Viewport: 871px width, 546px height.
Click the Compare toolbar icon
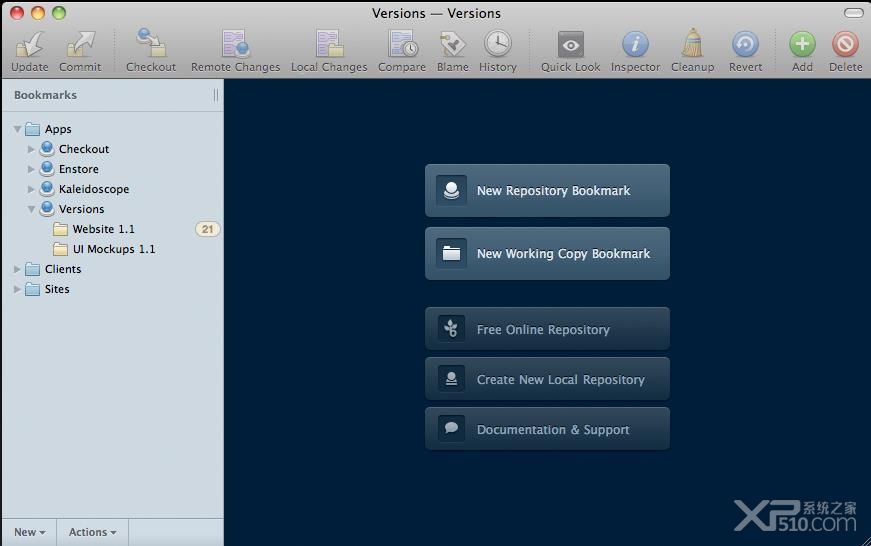coord(403,43)
